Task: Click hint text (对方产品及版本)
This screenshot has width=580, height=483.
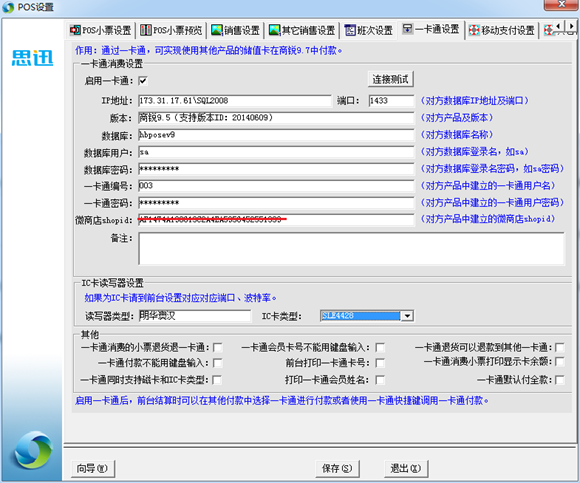Action: tap(457, 118)
